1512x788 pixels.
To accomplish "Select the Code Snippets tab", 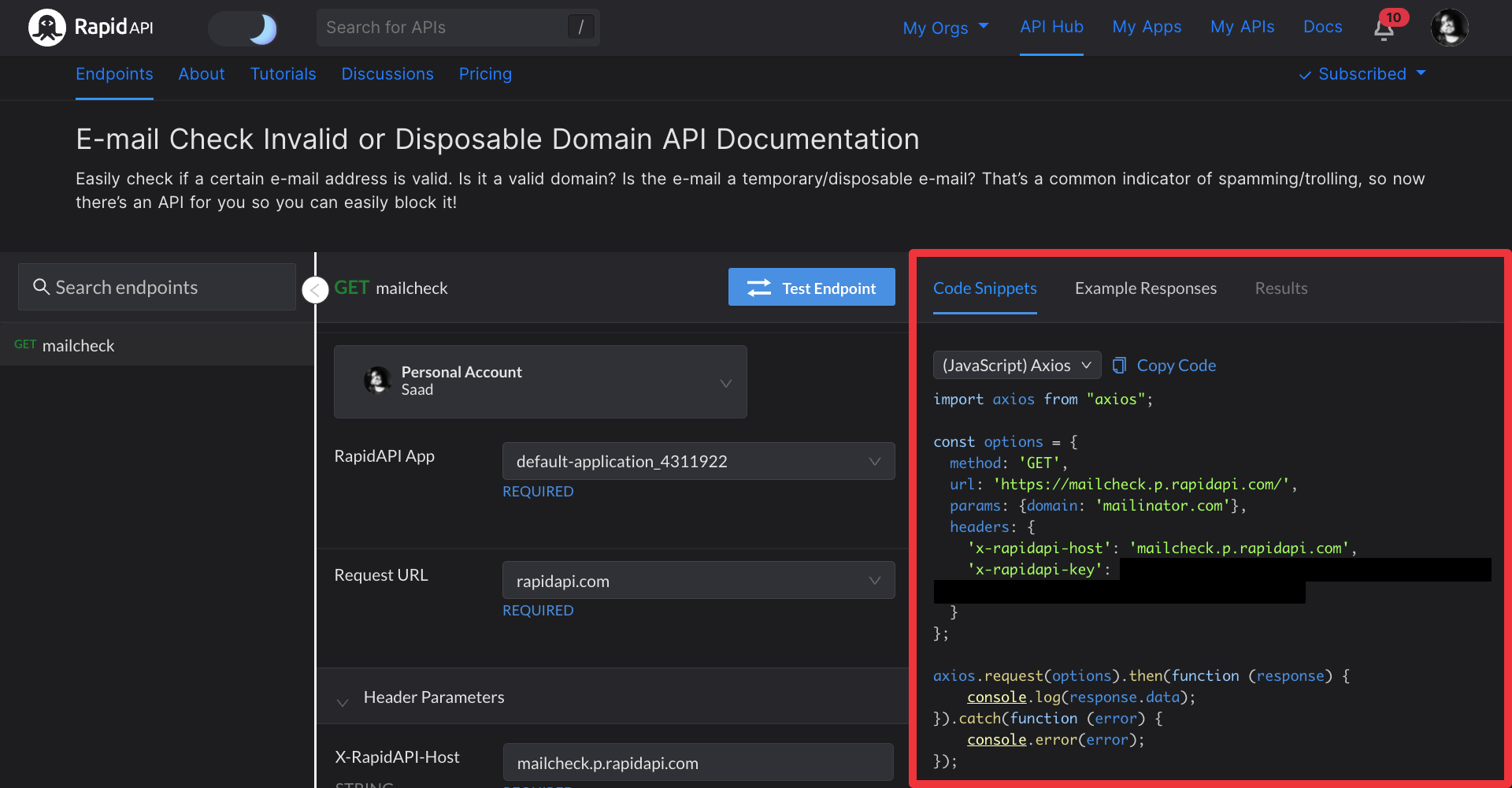I will pos(984,288).
